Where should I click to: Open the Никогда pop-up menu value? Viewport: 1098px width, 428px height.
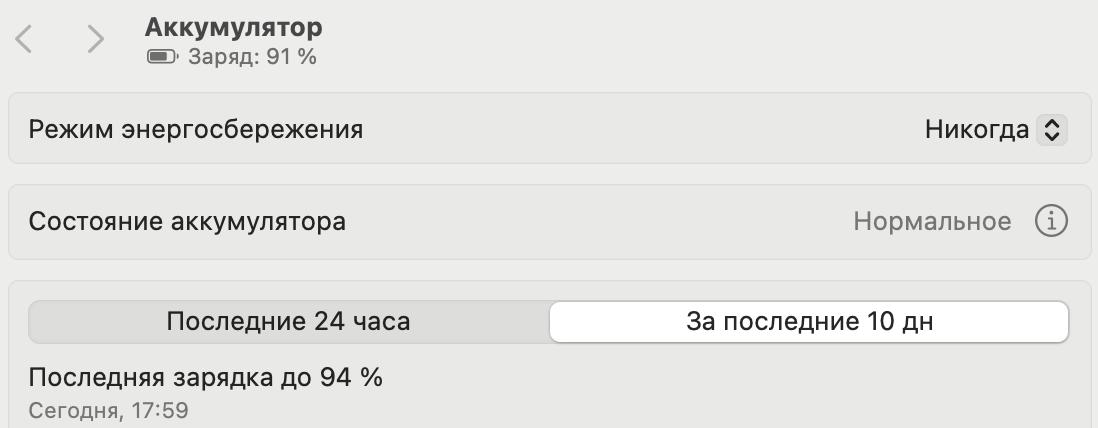(x=976, y=129)
